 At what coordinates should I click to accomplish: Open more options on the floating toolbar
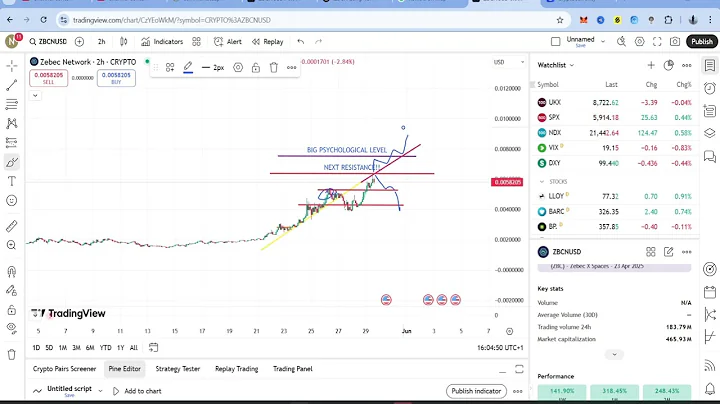pyautogui.click(x=292, y=67)
